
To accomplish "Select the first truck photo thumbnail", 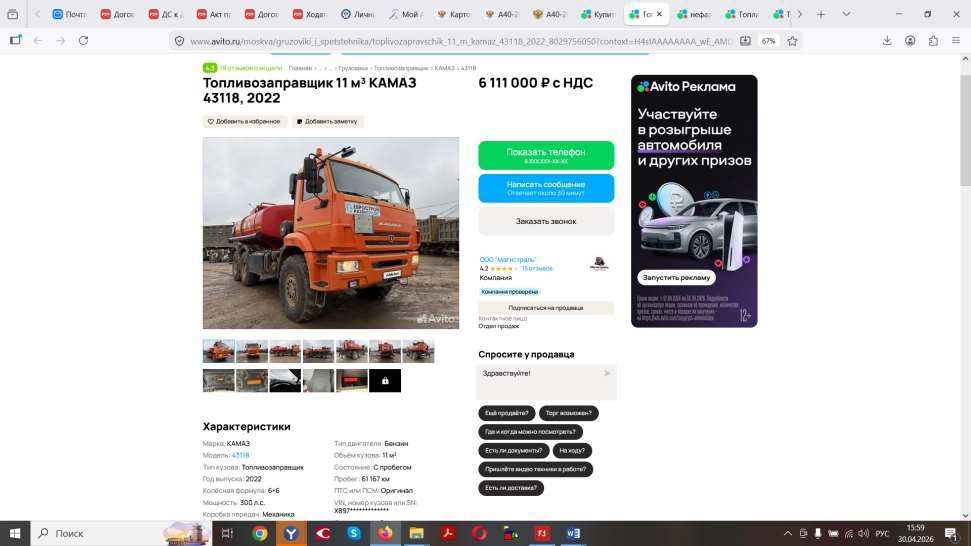I will tap(219, 351).
